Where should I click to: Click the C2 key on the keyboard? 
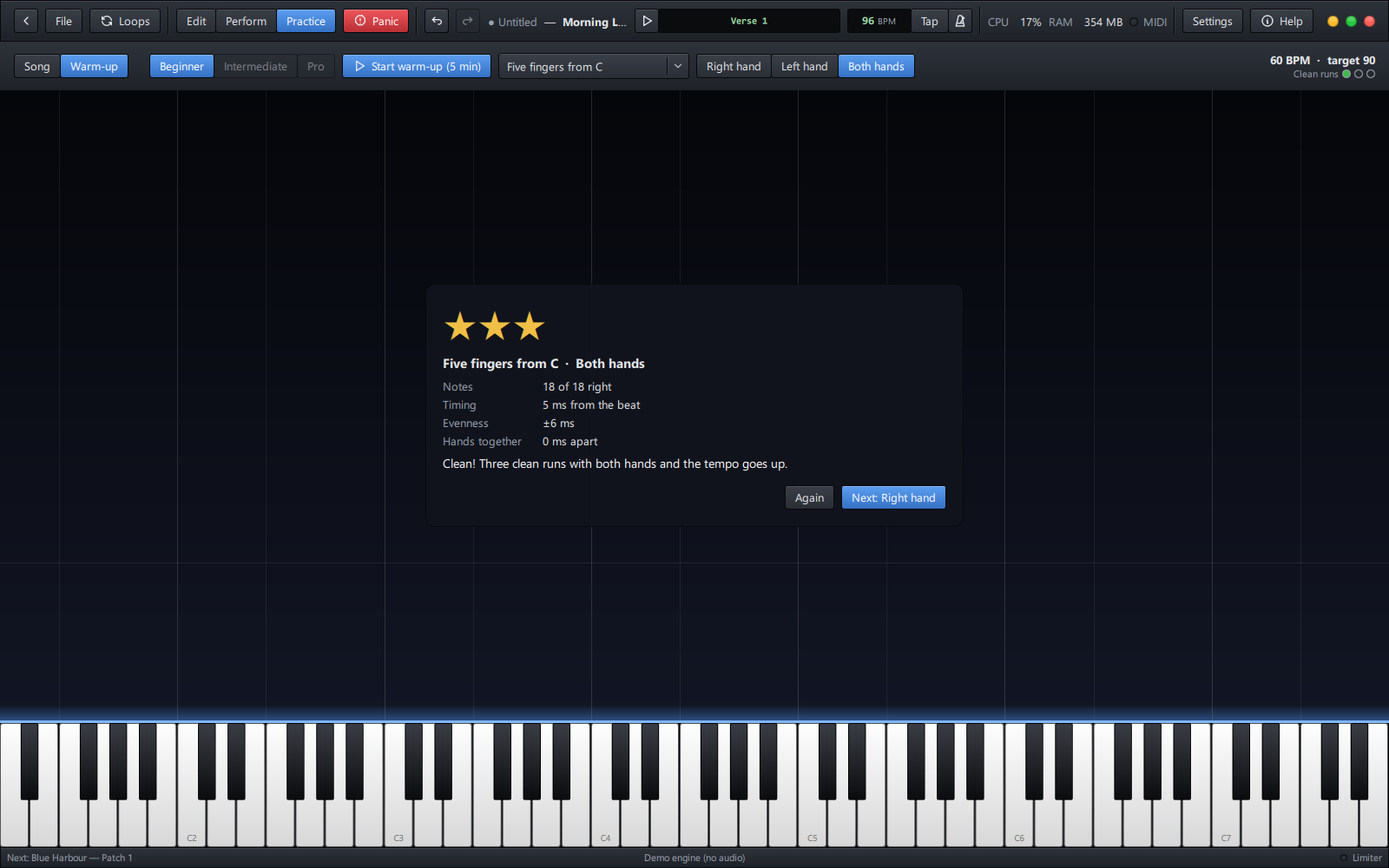(191, 825)
